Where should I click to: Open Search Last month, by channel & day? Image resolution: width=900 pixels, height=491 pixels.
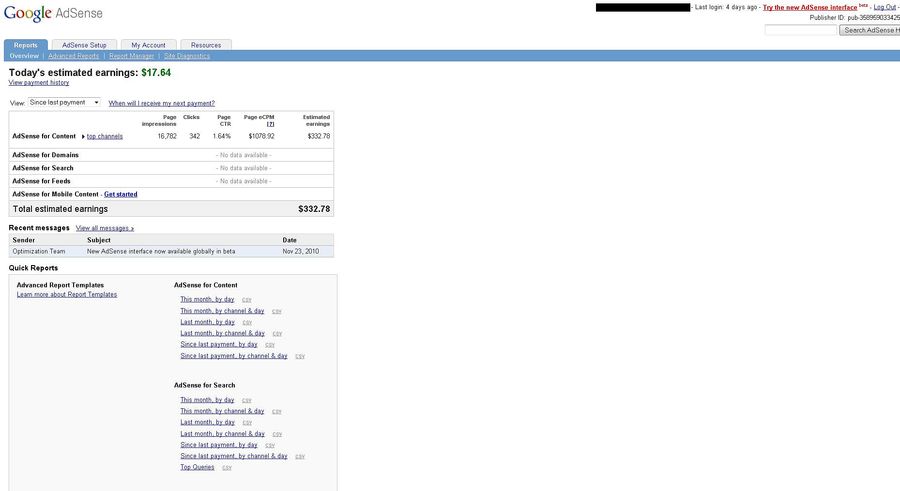(x=223, y=434)
